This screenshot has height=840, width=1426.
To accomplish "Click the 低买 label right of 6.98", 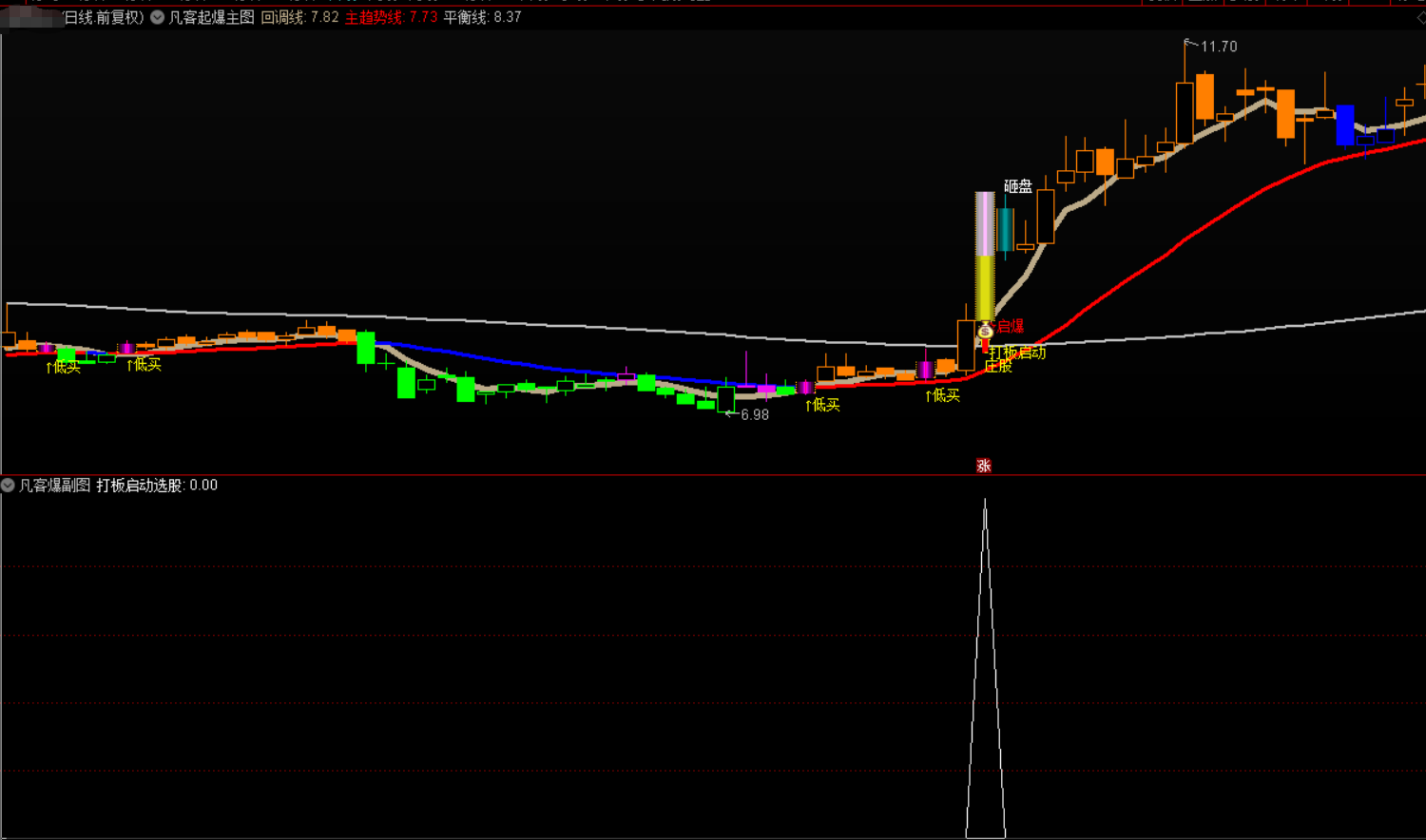I will 823,405.
